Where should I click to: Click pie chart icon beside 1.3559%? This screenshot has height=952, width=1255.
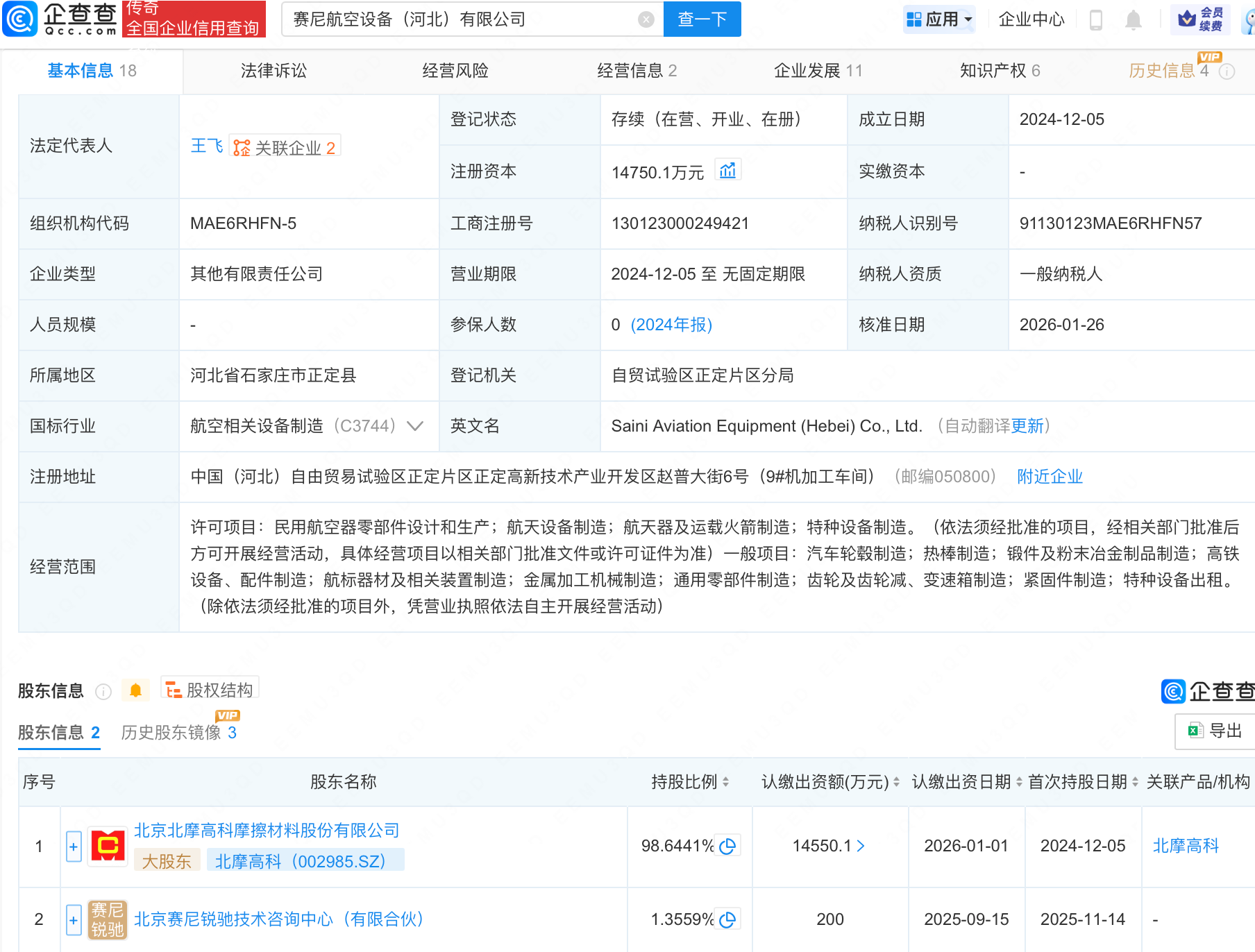pos(727,919)
